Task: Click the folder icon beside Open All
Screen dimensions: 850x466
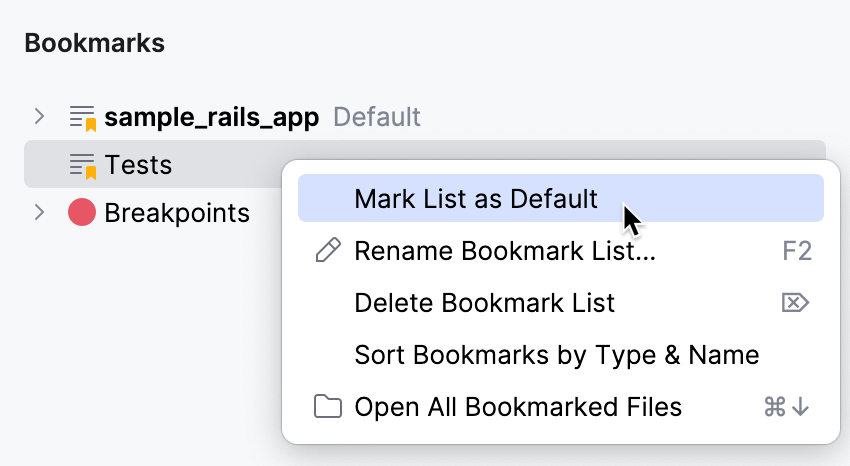Action: (x=327, y=407)
